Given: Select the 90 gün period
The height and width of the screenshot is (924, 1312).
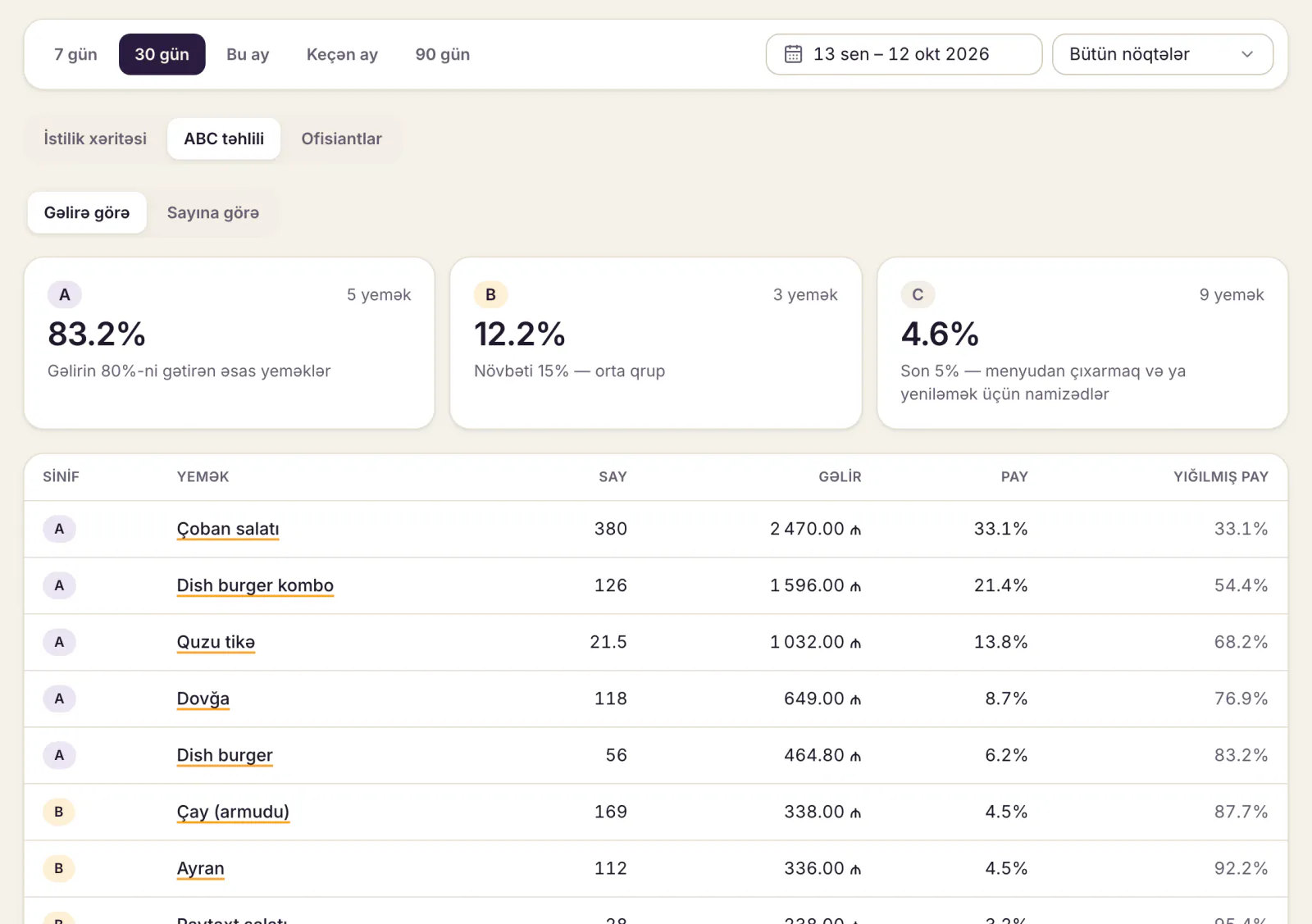Looking at the screenshot, I should [443, 54].
